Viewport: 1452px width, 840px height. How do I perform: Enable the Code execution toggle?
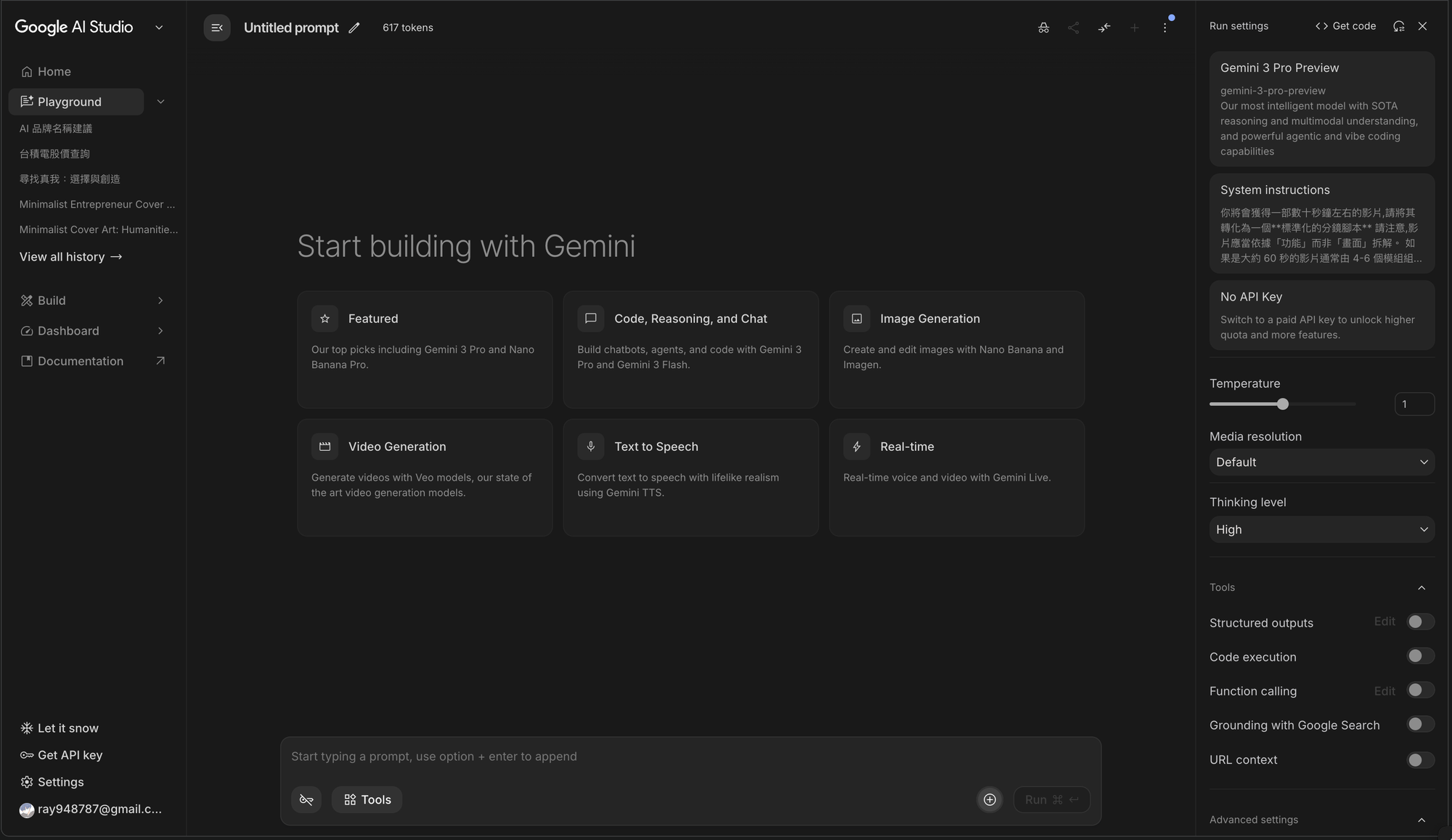pos(1419,656)
